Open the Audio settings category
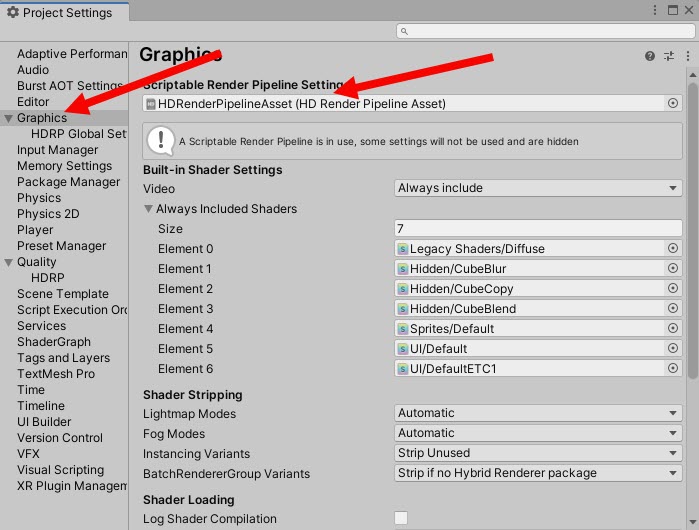The height and width of the screenshot is (530, 699). point(33,70)
